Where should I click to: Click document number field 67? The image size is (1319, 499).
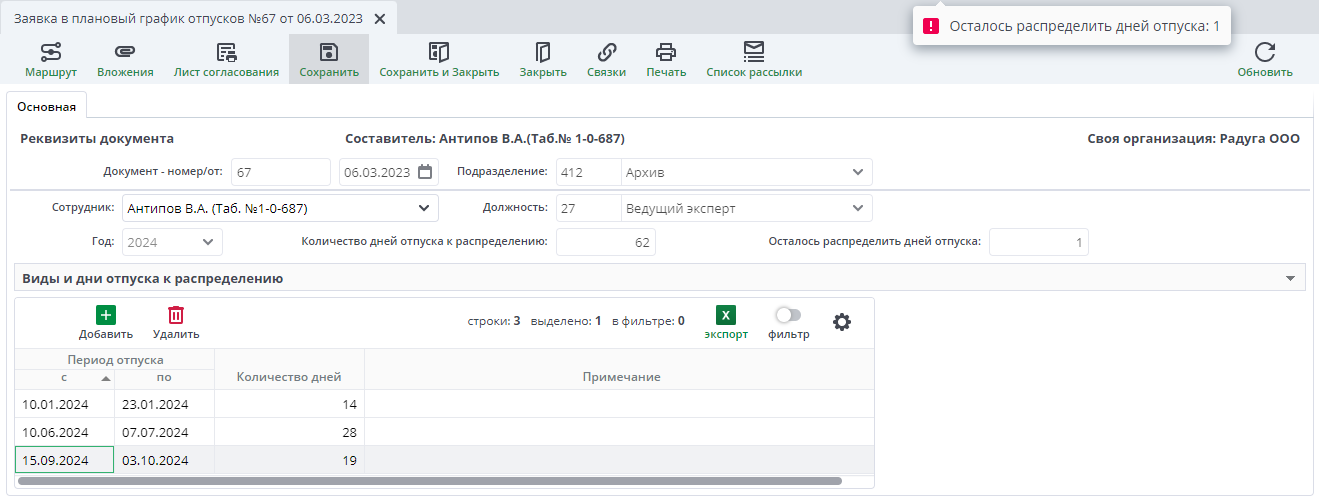[281, 172]
